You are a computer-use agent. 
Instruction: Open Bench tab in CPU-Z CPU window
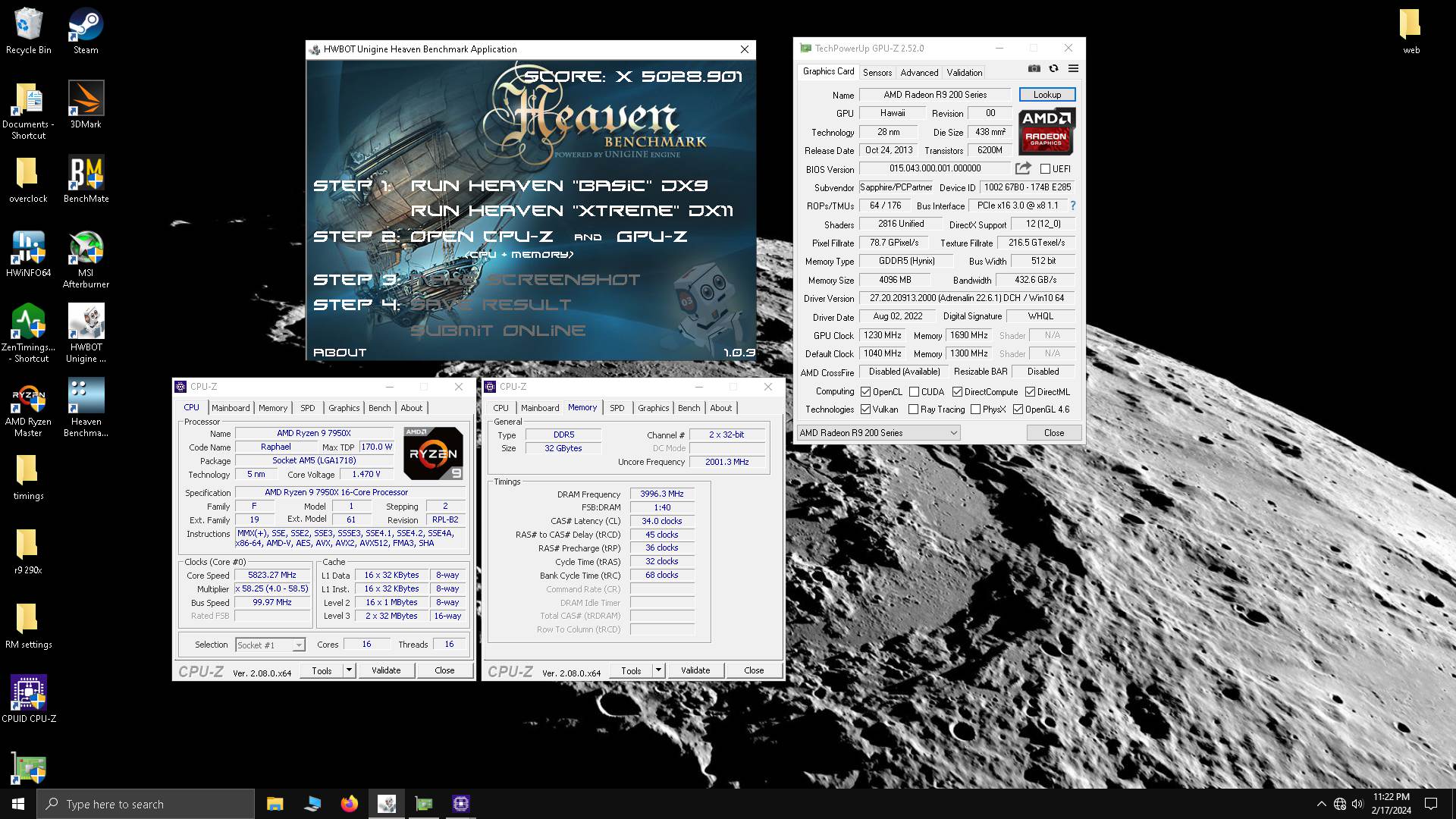tap(380, 408)
